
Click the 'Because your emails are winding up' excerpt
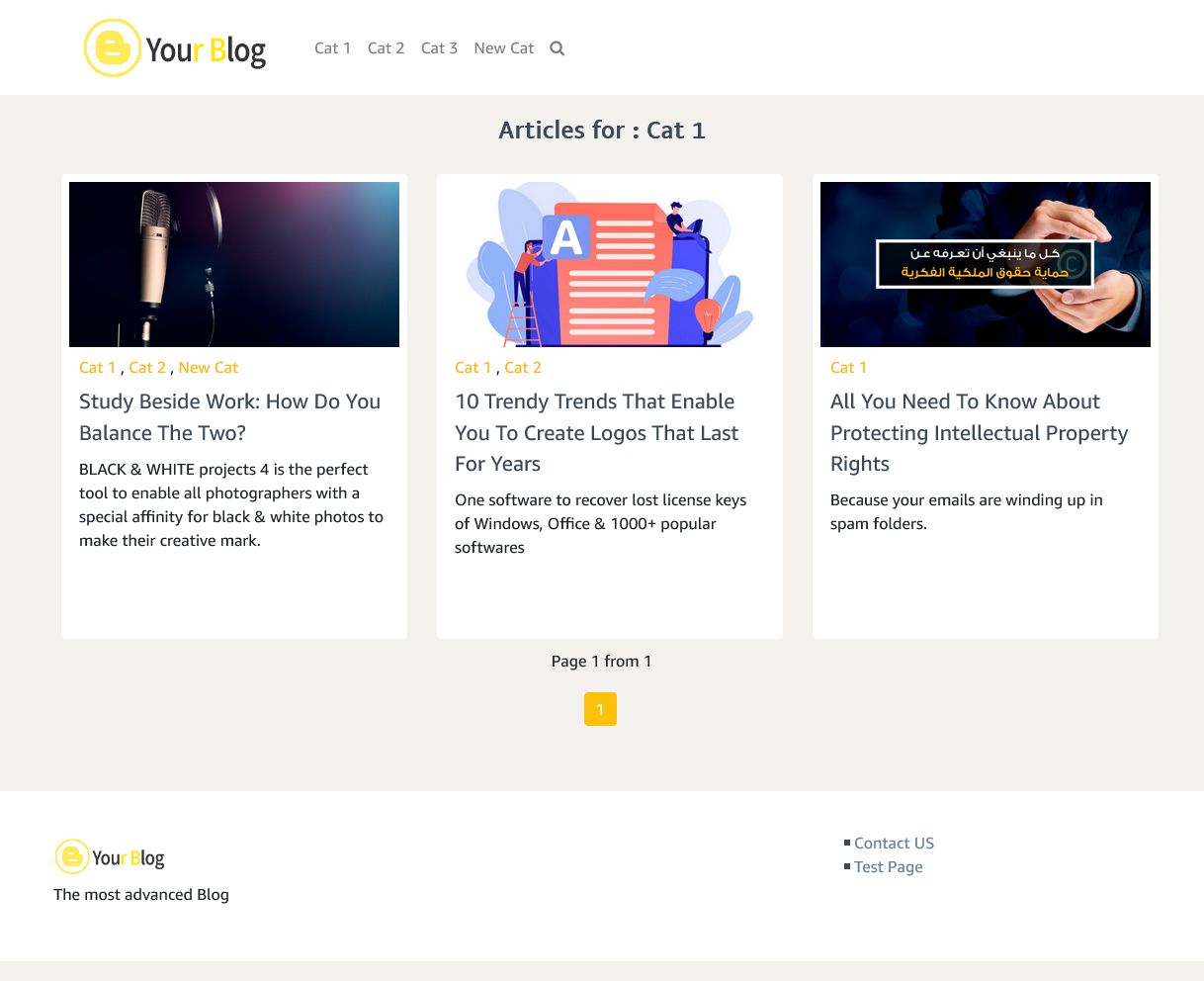point(967,512)
